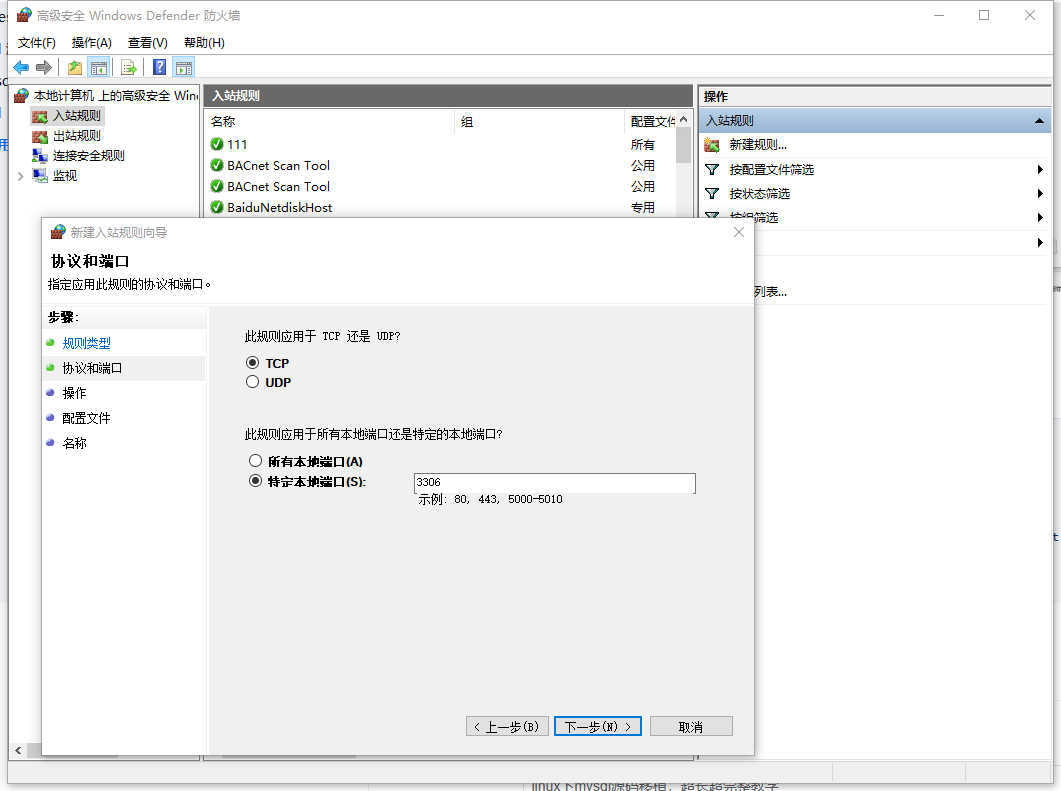The width and height of the screenshot is (1061, 791).
Task: Click the check icon of BaiduNetdiskHost rule
Action: click(x=217, y=207)
